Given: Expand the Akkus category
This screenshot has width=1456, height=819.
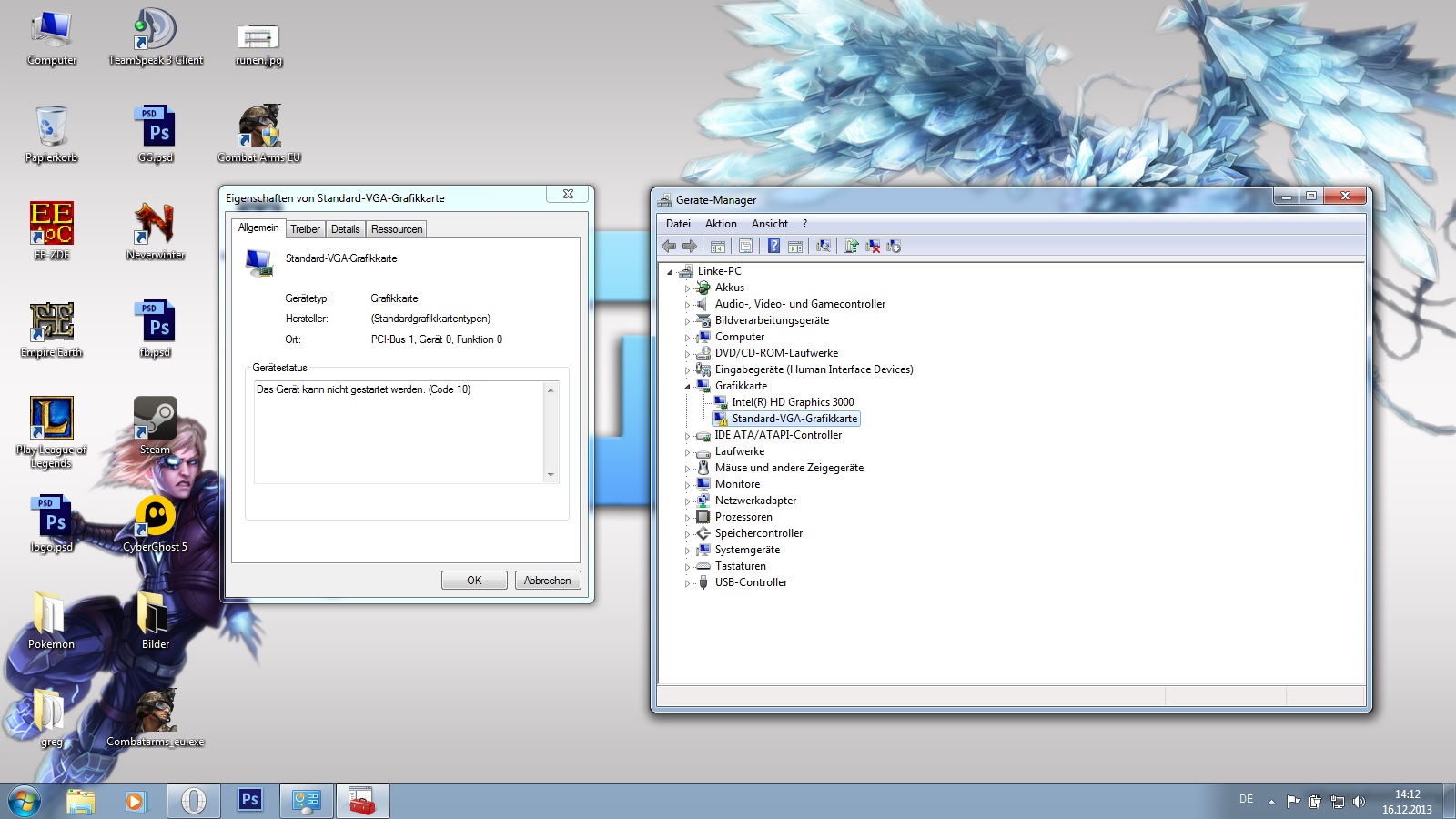Looking at the screenshot, I should (687, 288).
